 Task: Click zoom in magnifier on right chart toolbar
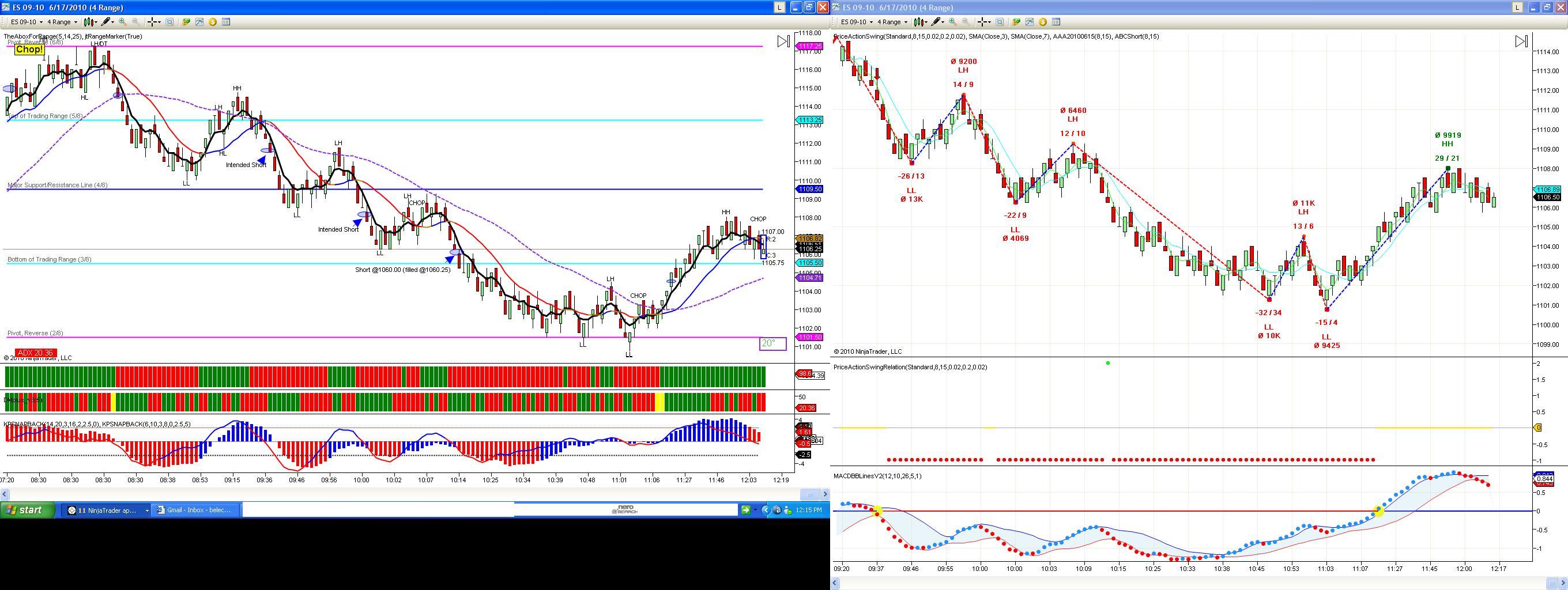(x=952, y=22)
